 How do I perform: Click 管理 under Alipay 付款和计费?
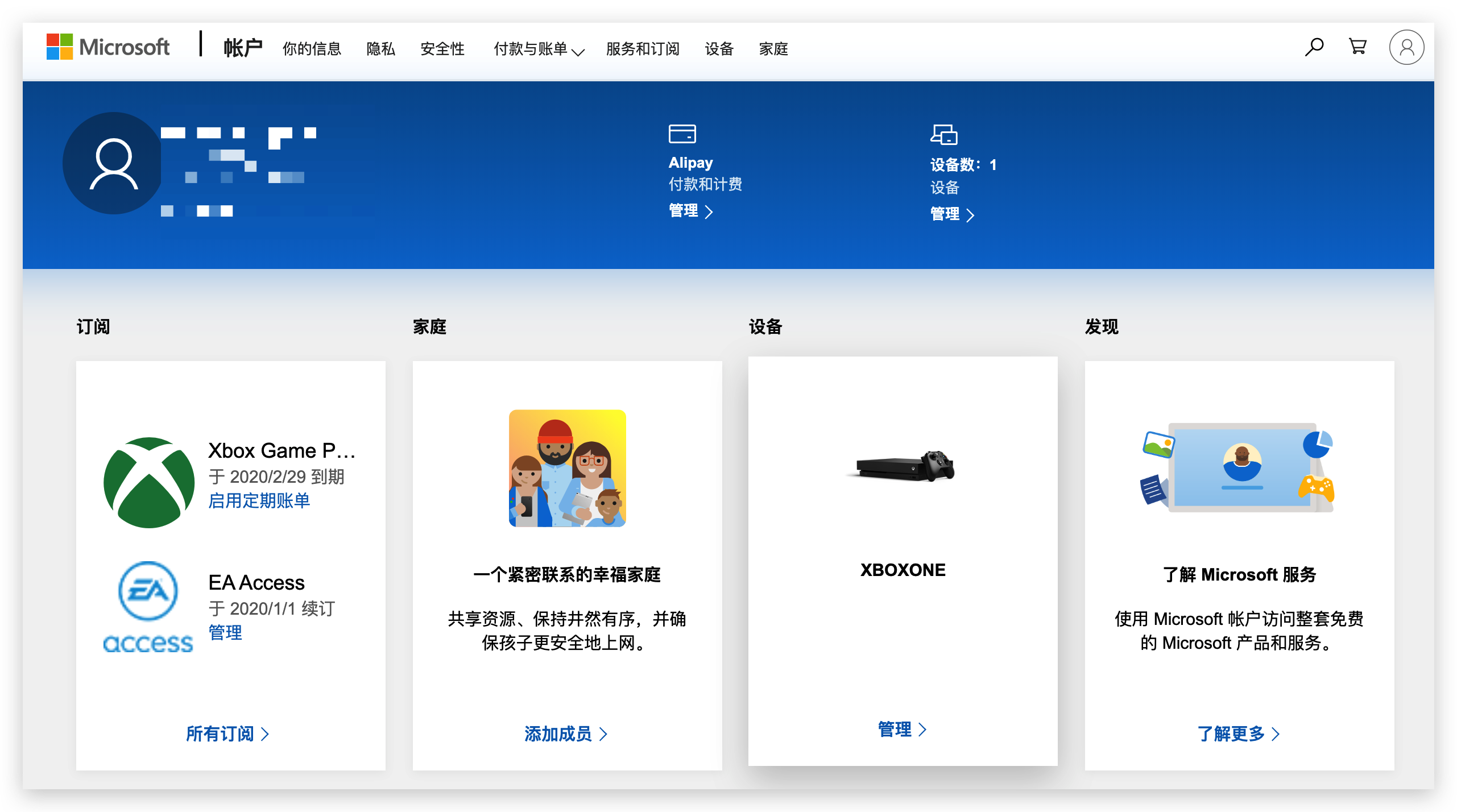coord(690,211)
